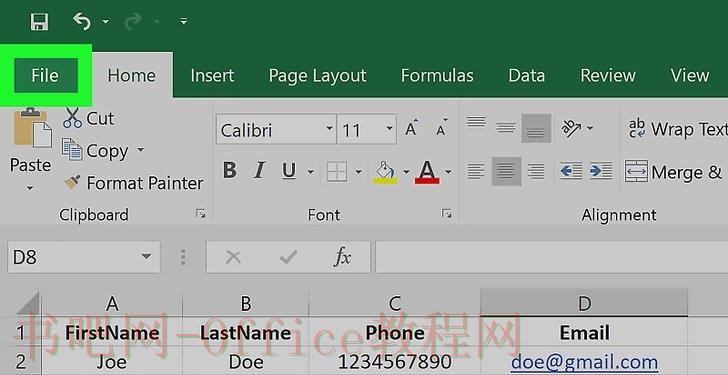Click the Increase Indent icon
This screenshot has width=728, height=375.
[x=601, y=171]
